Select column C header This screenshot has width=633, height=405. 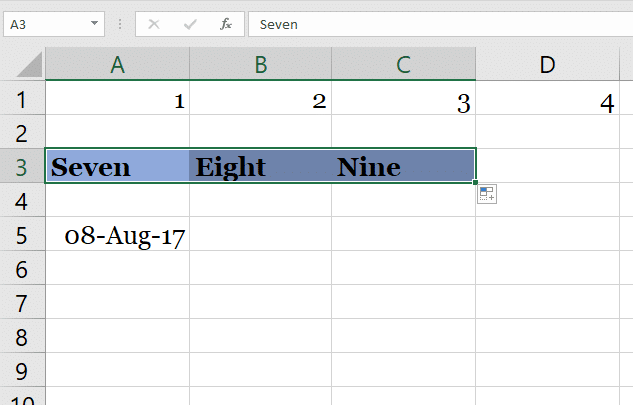tap(404, 65)
